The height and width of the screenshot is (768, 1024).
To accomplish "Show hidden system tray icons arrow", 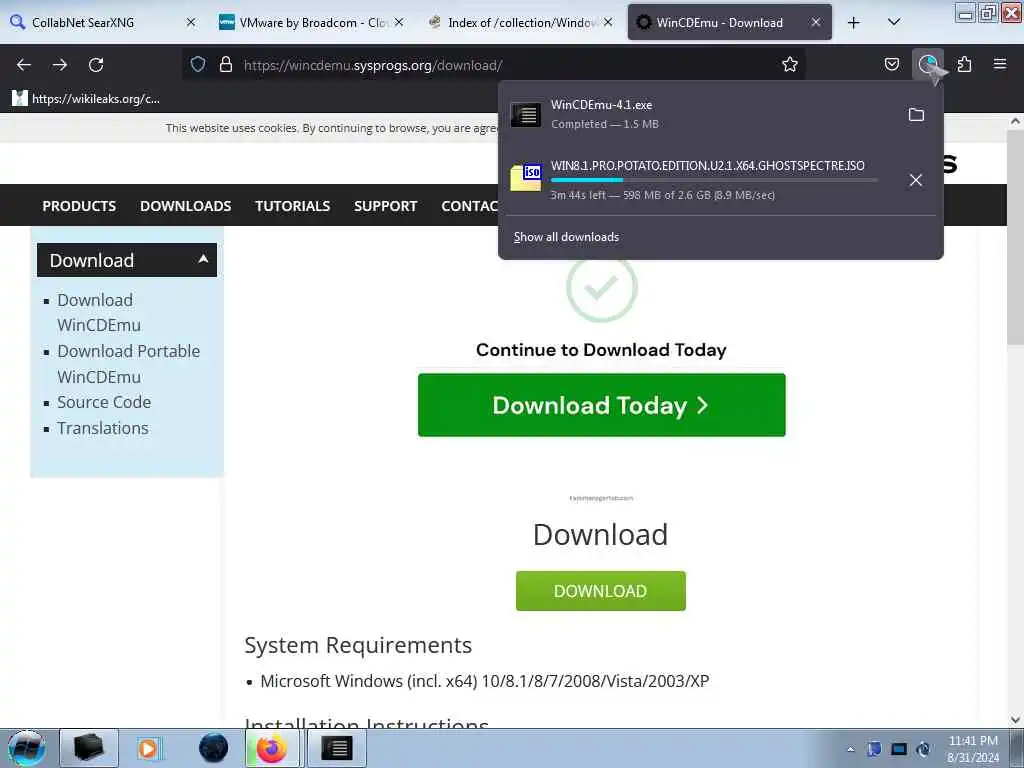I will tap(850, 749).
